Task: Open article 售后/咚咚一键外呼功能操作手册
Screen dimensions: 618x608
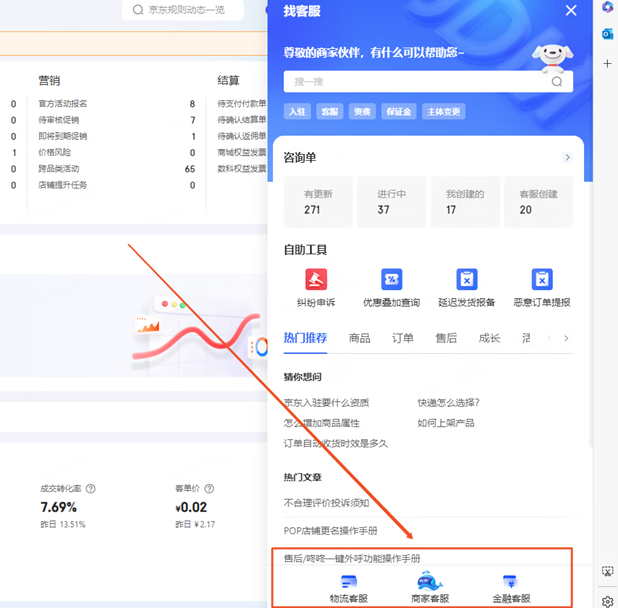Action: coord(352,558)
